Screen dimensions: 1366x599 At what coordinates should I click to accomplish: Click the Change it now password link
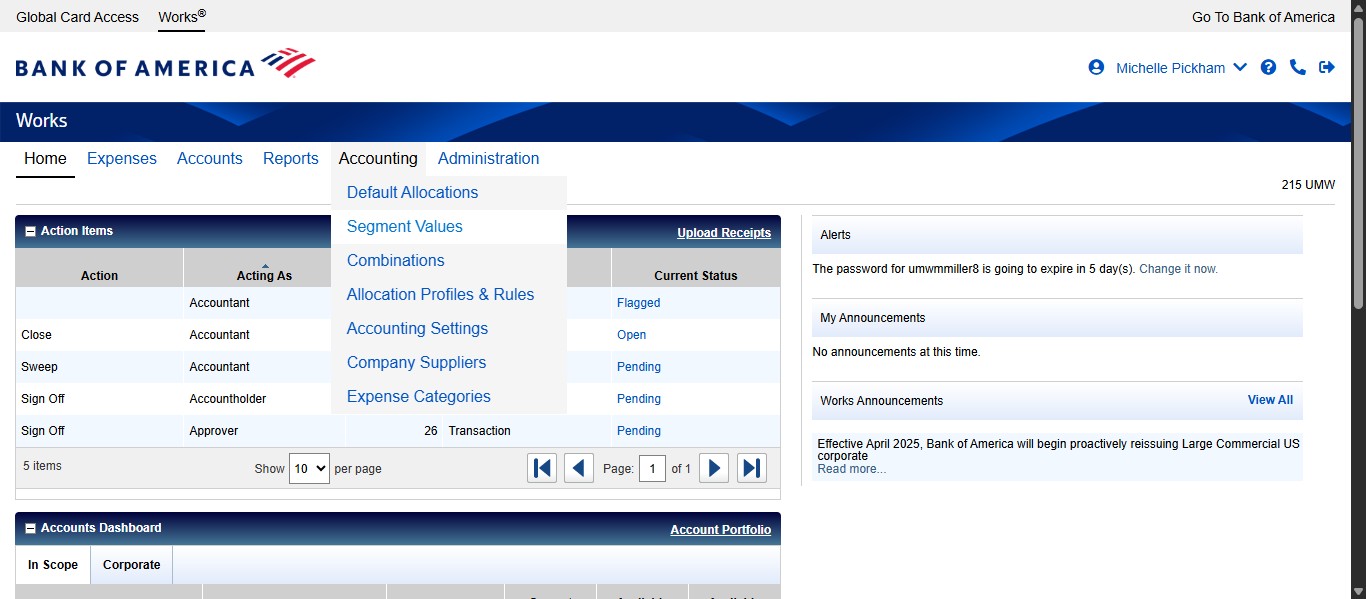point(1178,269)
